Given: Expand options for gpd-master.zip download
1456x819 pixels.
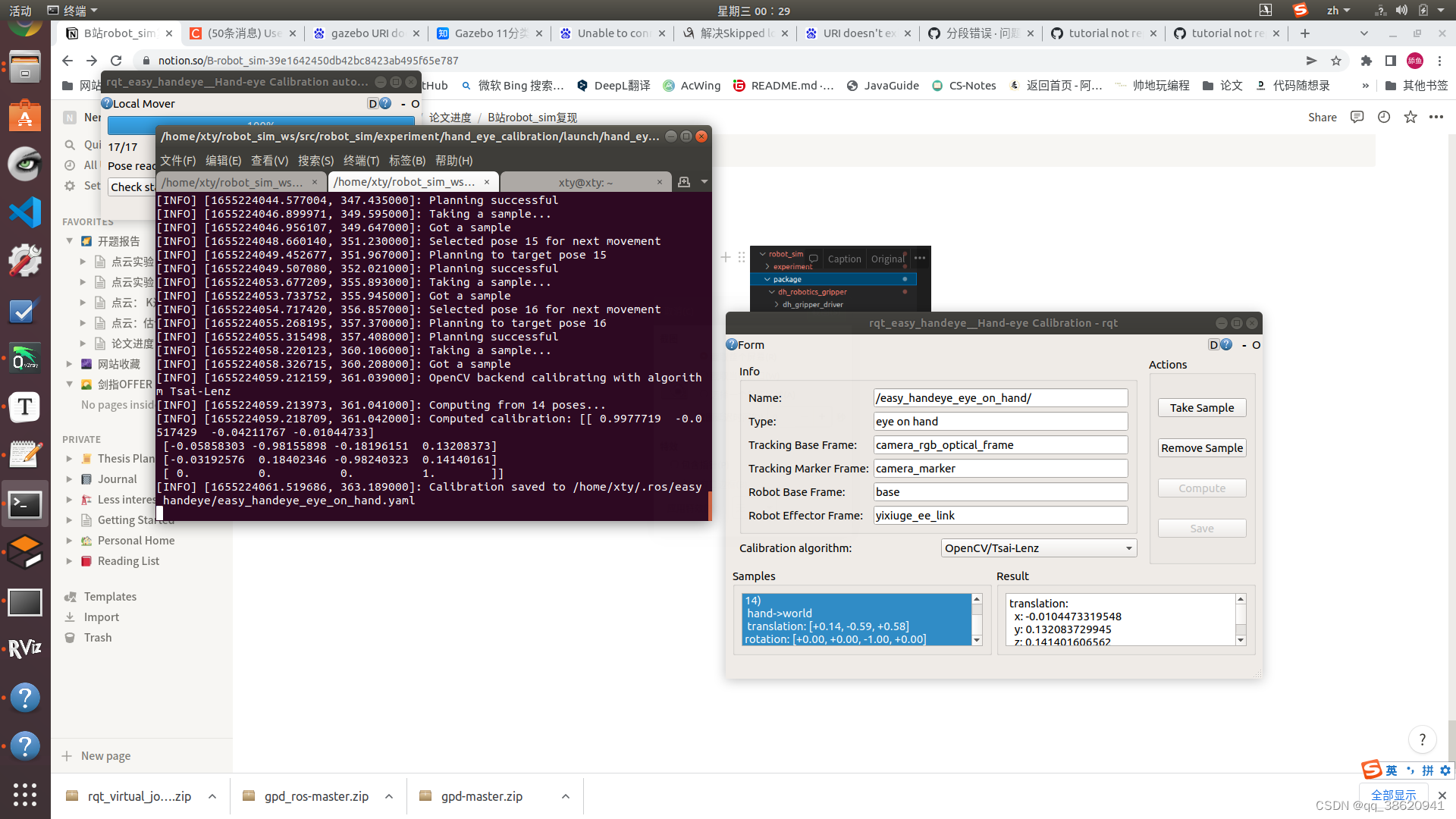Looking at the screenshot, I should point(566,796).
